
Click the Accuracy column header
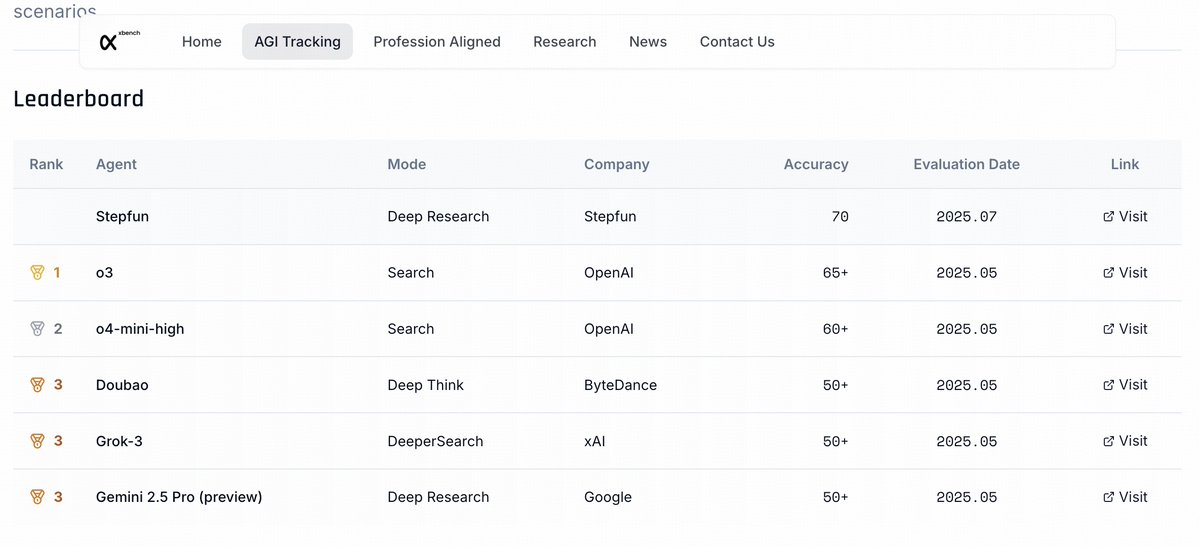pyautogui.click(x=816, y=164)
